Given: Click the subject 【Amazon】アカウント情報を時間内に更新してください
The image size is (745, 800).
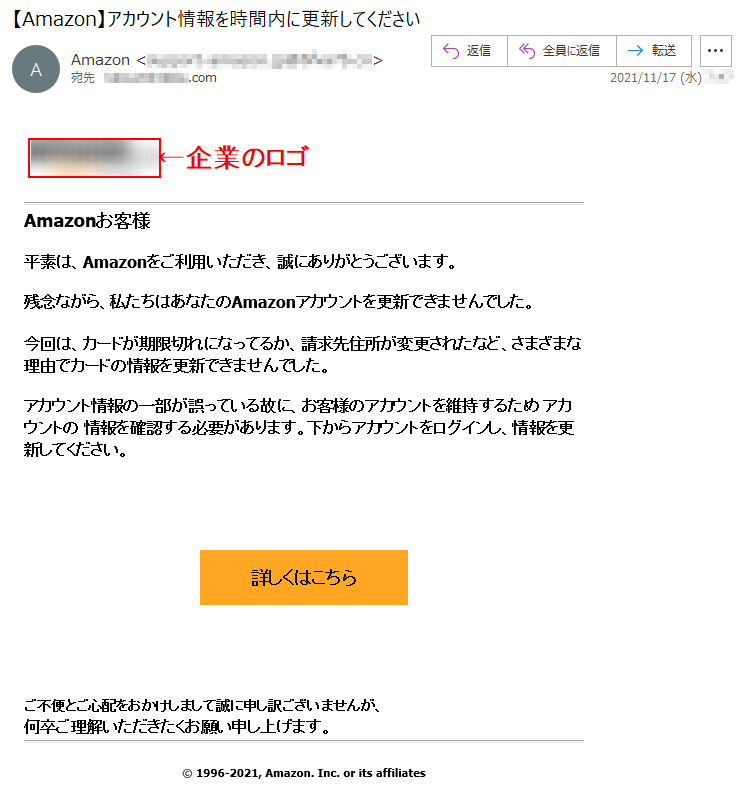Looking at the screenshot, I should point(215,19).
